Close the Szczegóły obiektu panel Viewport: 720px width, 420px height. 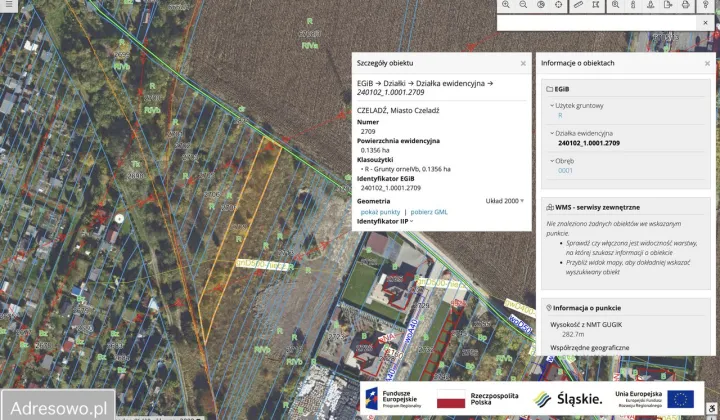coord(523,63)
